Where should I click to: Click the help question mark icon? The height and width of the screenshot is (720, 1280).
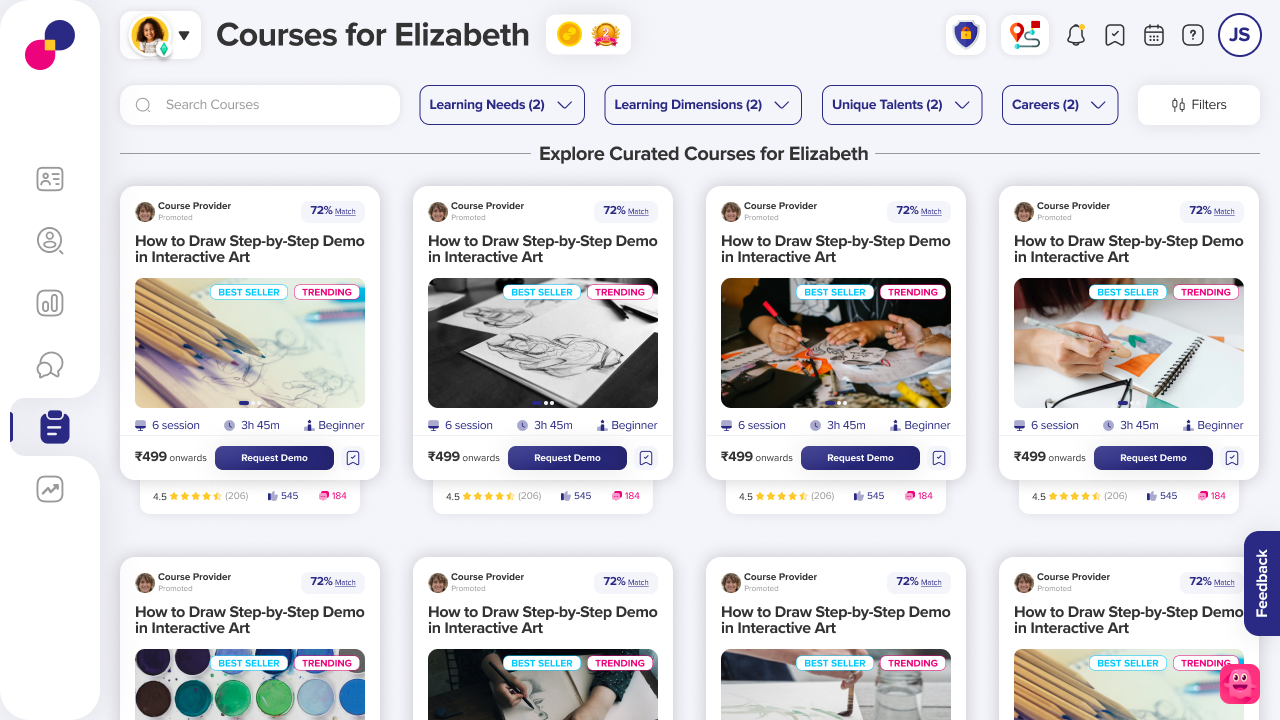(1193, 35)
